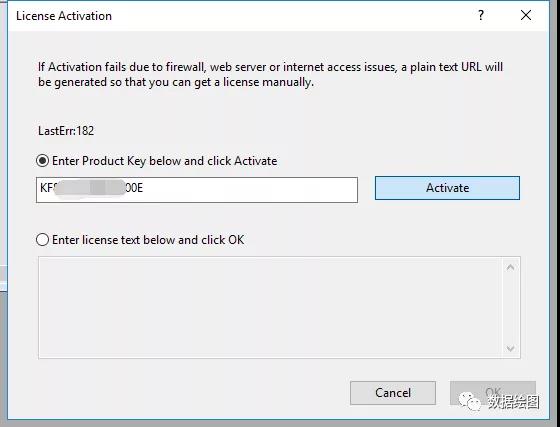Select the Enter license text radio button
560x427 pixels.
click(42, 240)
